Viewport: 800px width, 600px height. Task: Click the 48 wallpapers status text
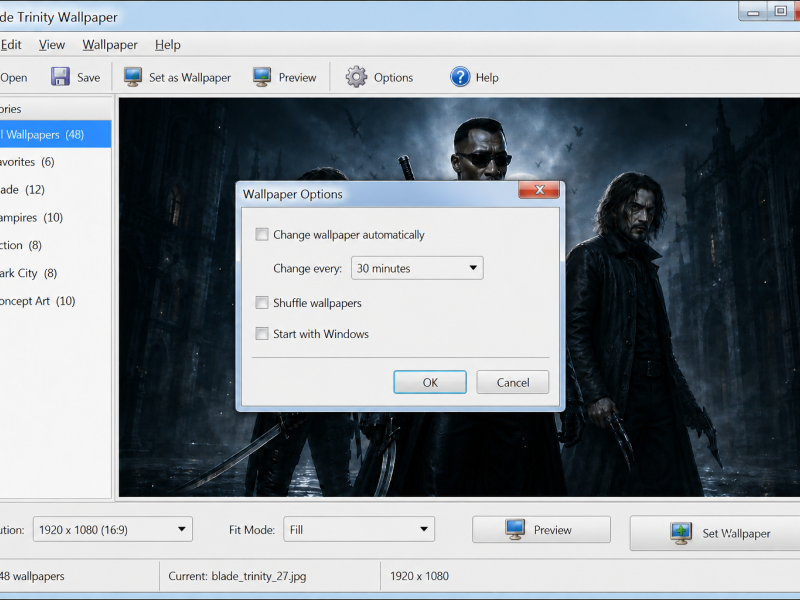coord(32,576)
